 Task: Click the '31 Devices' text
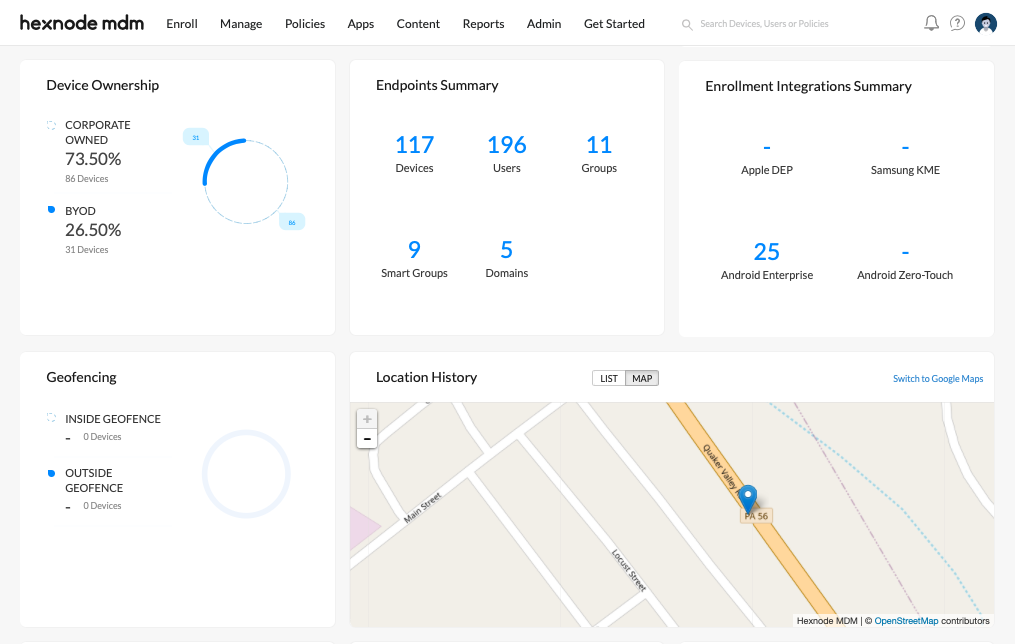(87, 250)
